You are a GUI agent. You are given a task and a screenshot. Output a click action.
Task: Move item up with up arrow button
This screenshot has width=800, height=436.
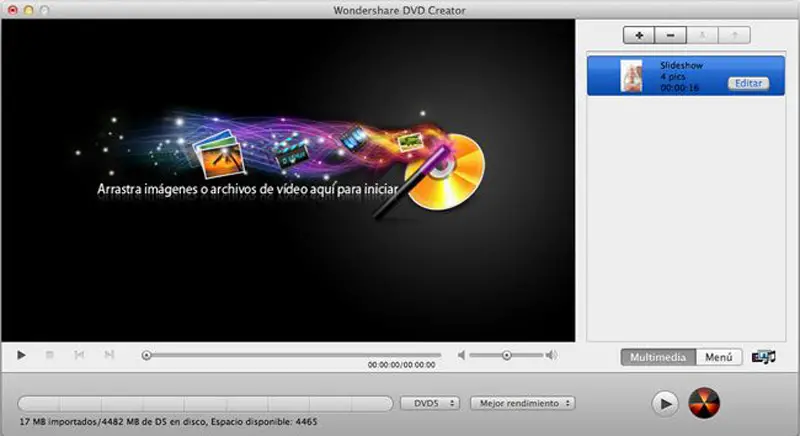tap(734, 35)
